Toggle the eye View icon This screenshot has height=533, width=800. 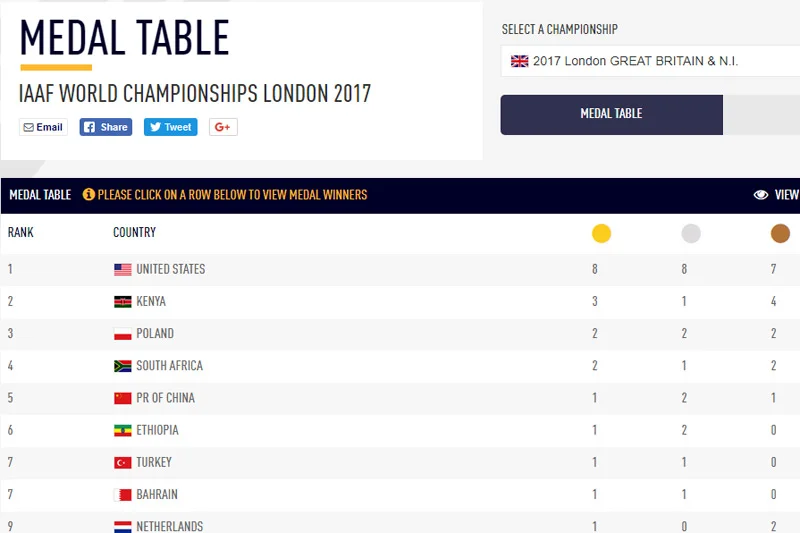[761, 195]
